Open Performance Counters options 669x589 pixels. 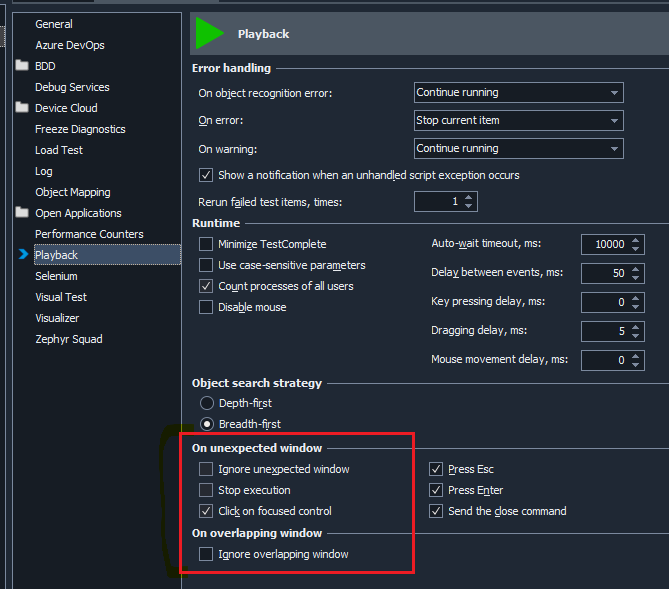[89, 234]
